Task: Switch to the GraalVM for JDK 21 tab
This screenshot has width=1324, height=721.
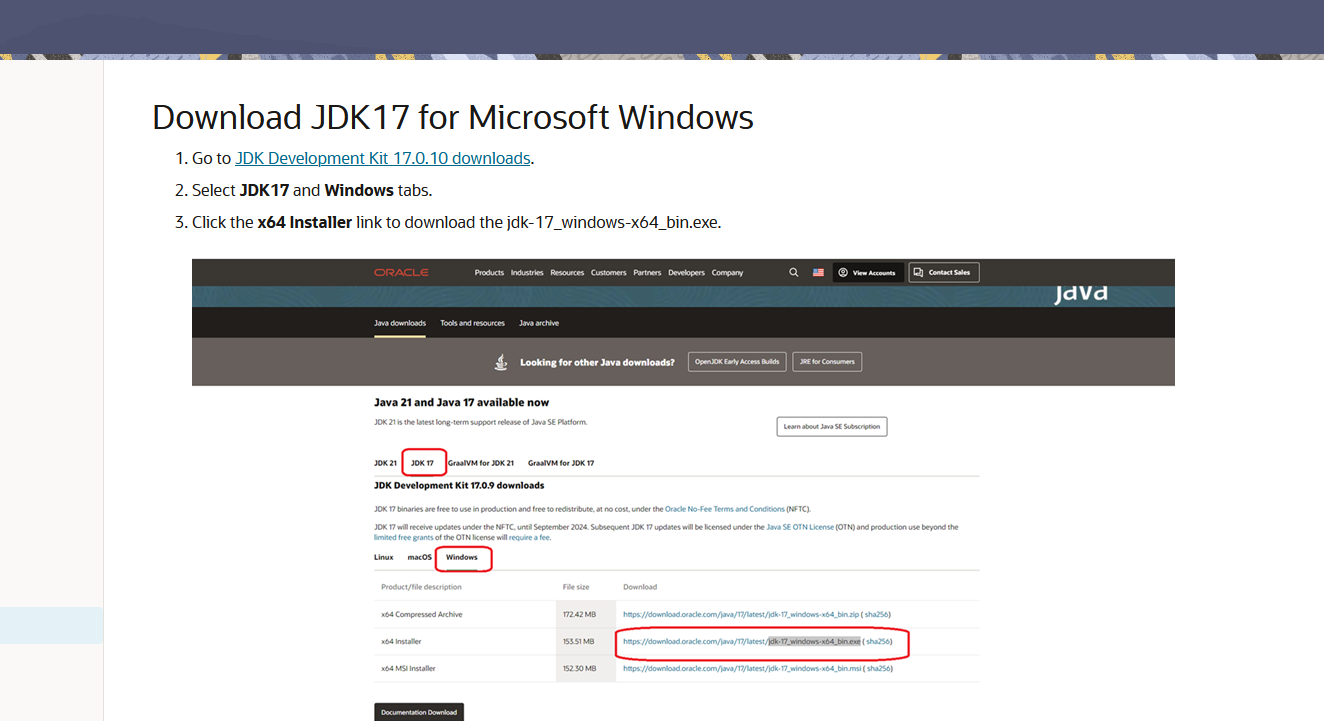Action: 481,463
